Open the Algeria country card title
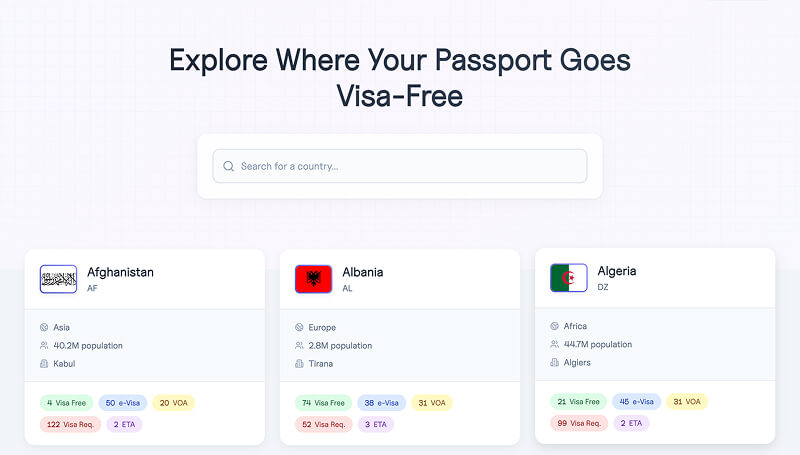Screen dimensions: 800x455 [x=617, y=271]
